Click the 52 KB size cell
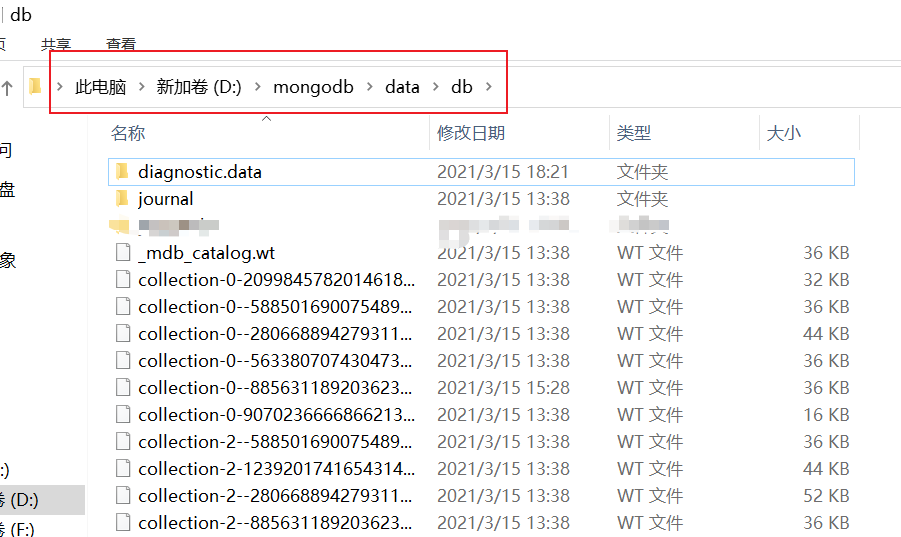 [x=826, y=496]
